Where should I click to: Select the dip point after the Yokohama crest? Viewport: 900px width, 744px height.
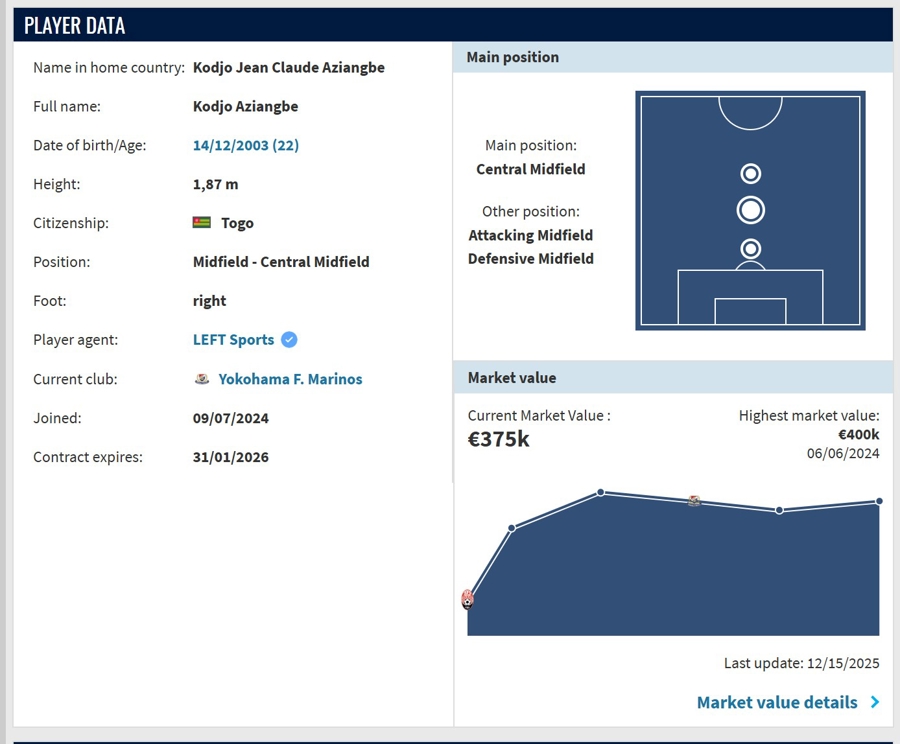[x=779, y=510]
